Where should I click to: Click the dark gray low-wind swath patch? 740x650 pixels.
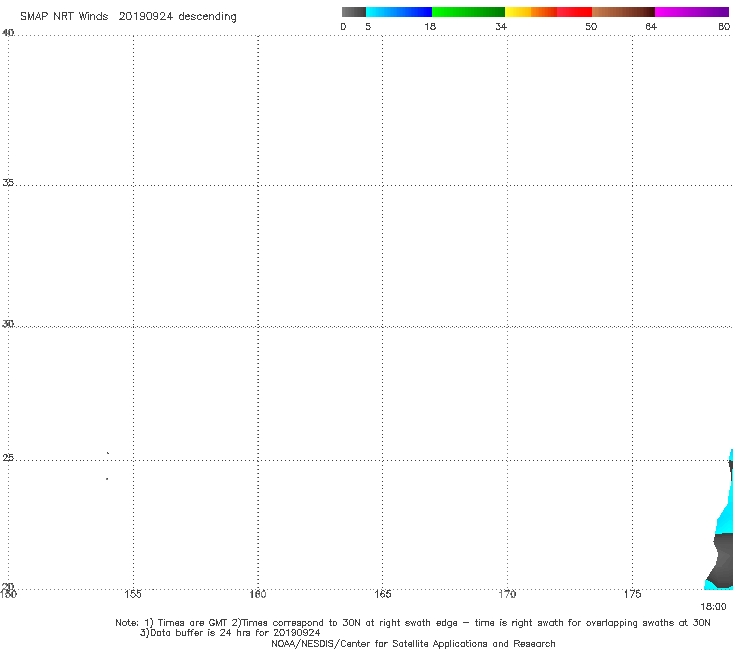coord(721,560)
